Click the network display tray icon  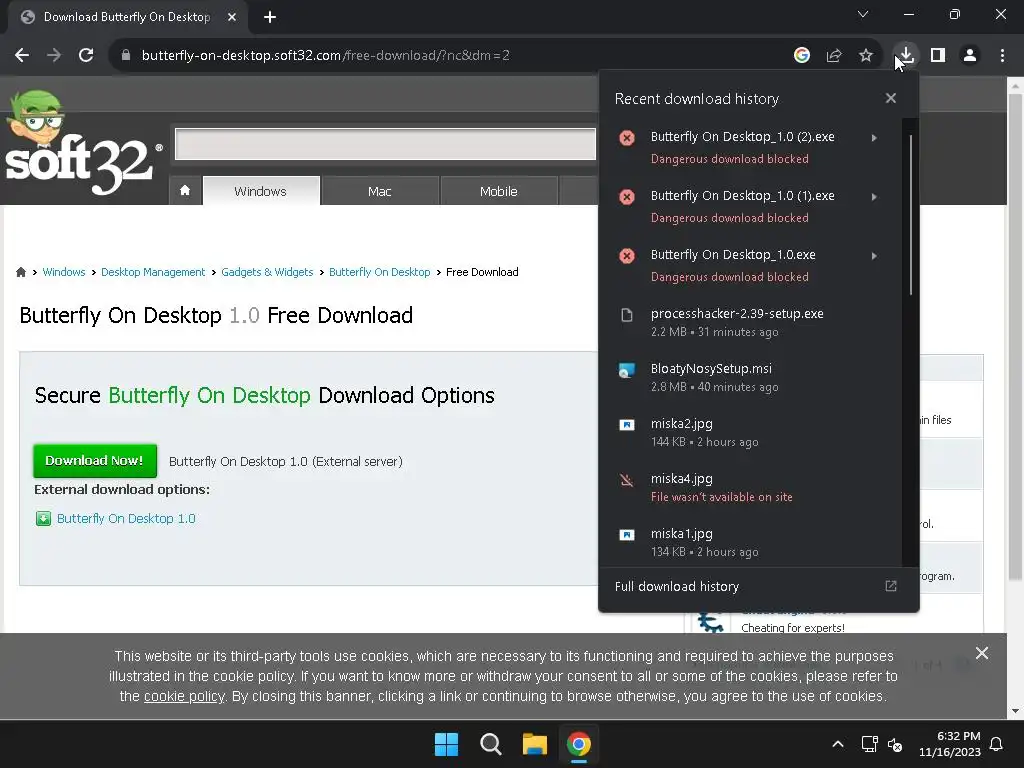click(x=869, y=744)
